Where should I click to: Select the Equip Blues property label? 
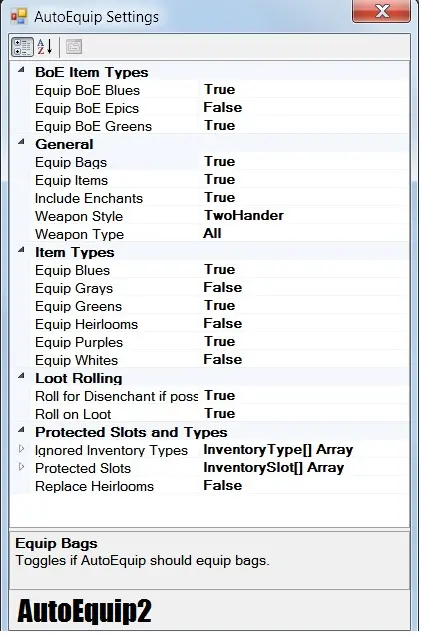pos(72,271)
